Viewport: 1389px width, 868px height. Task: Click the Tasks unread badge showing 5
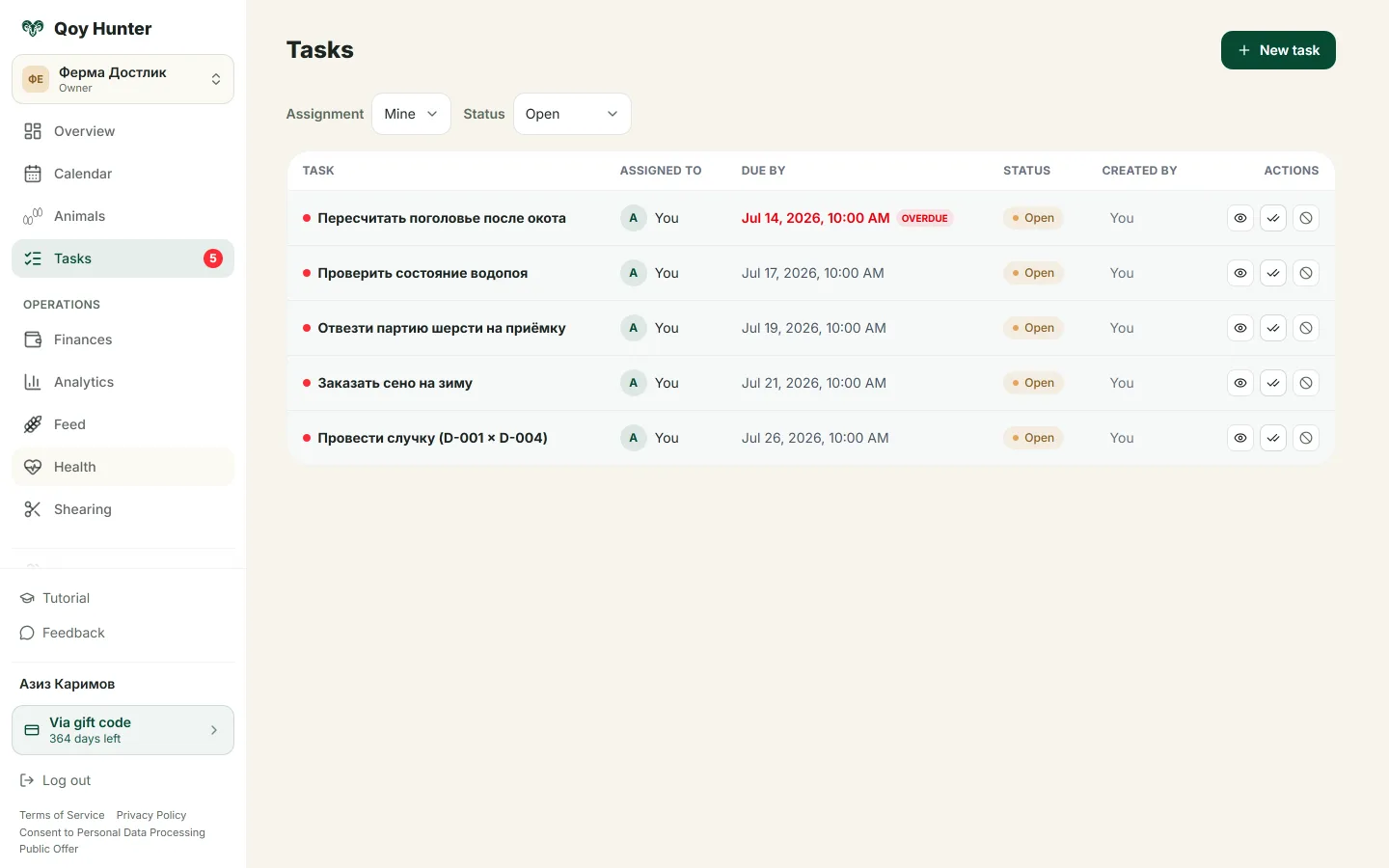[x=213, y=258]
